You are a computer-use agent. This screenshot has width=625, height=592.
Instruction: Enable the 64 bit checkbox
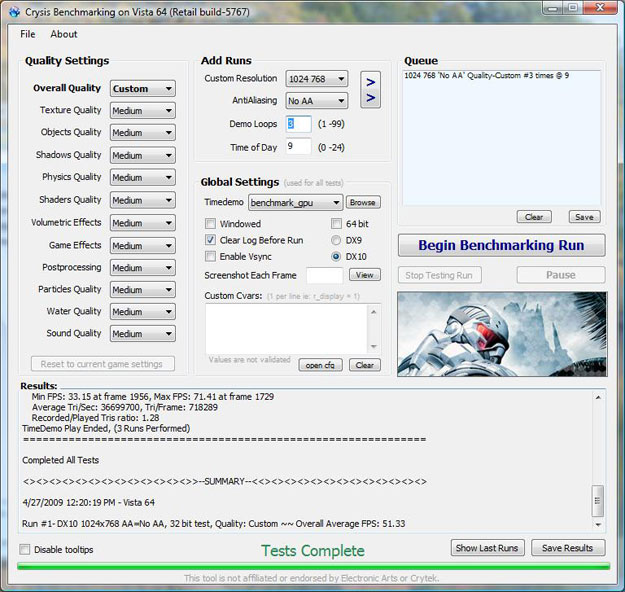[336, 223]
